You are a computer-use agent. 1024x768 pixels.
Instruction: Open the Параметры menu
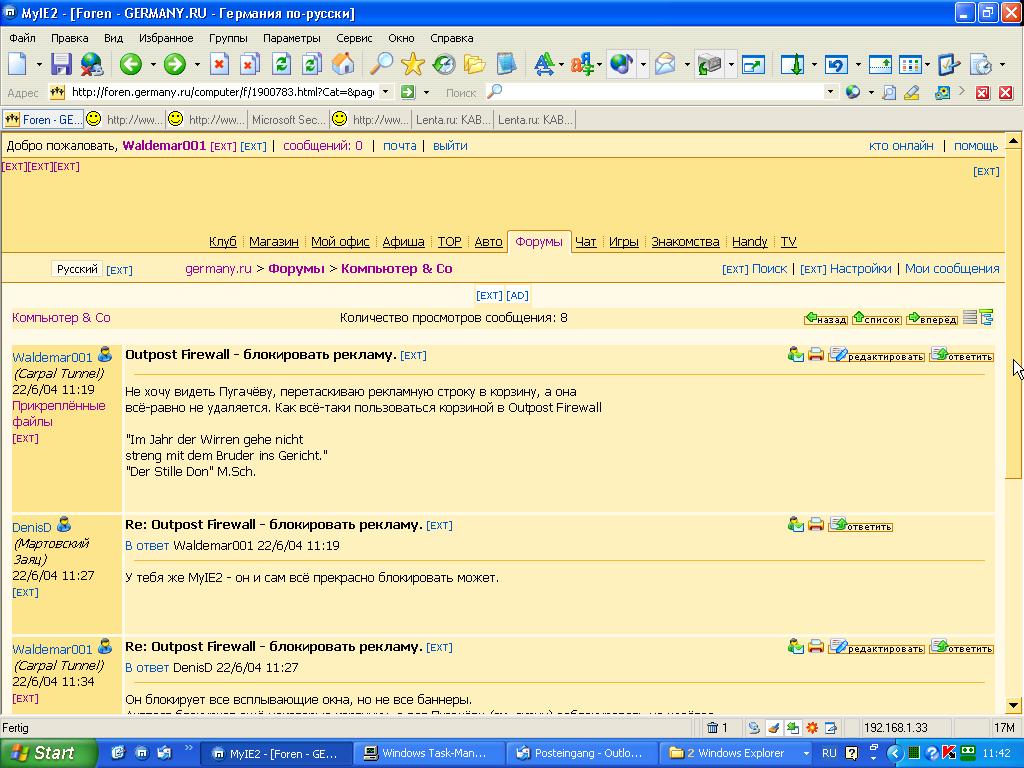pos(291,38)
